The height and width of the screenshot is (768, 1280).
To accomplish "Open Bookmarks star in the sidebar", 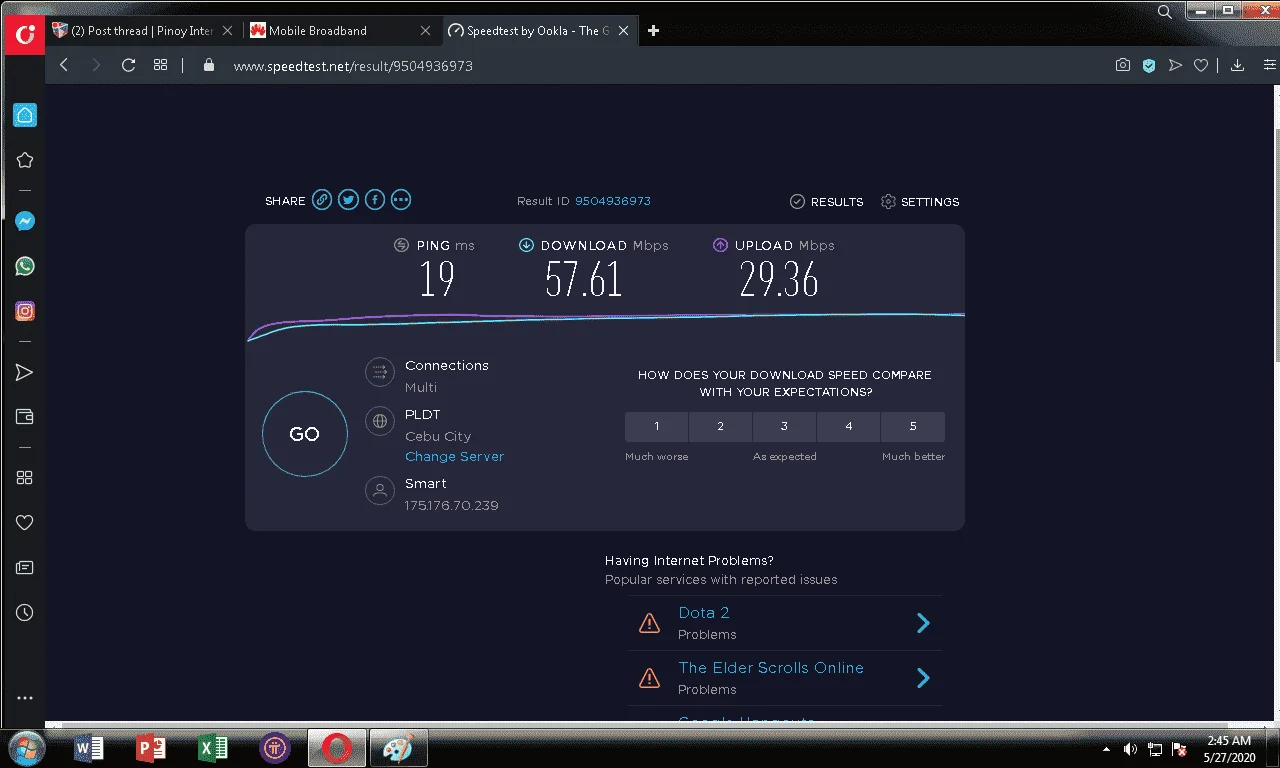I will click(x=25, y=160).
